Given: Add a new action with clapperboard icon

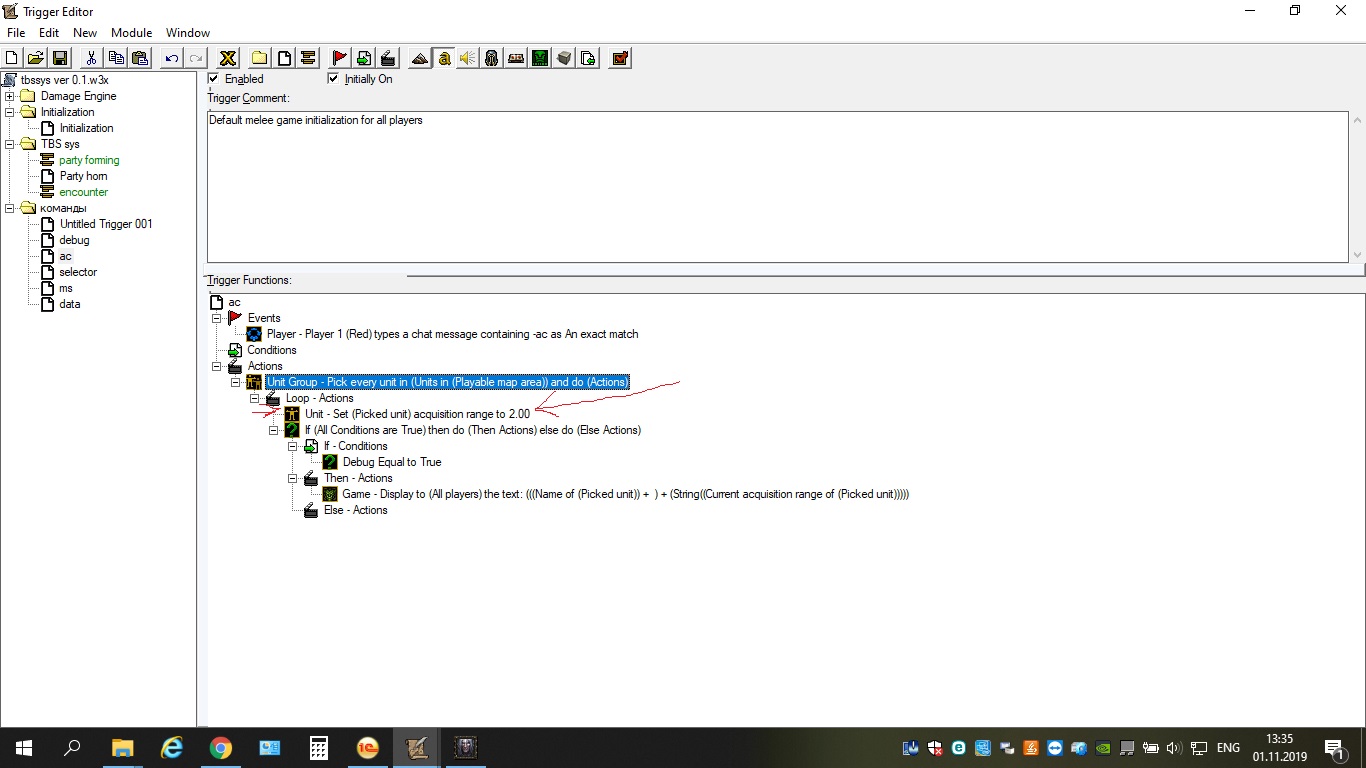Looking at the screenshot, I should pos(388,58).
